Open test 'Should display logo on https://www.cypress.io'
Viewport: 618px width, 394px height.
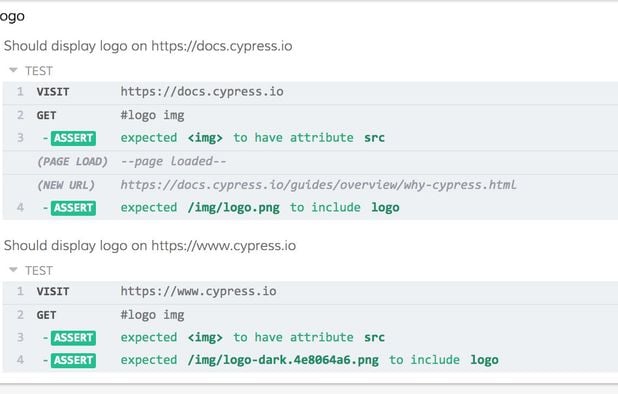[x=150, y=246]
